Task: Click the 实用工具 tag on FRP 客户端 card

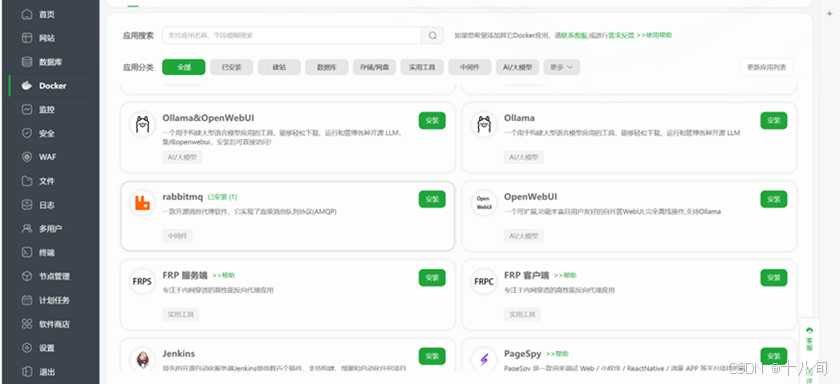Action: [522, 314]
